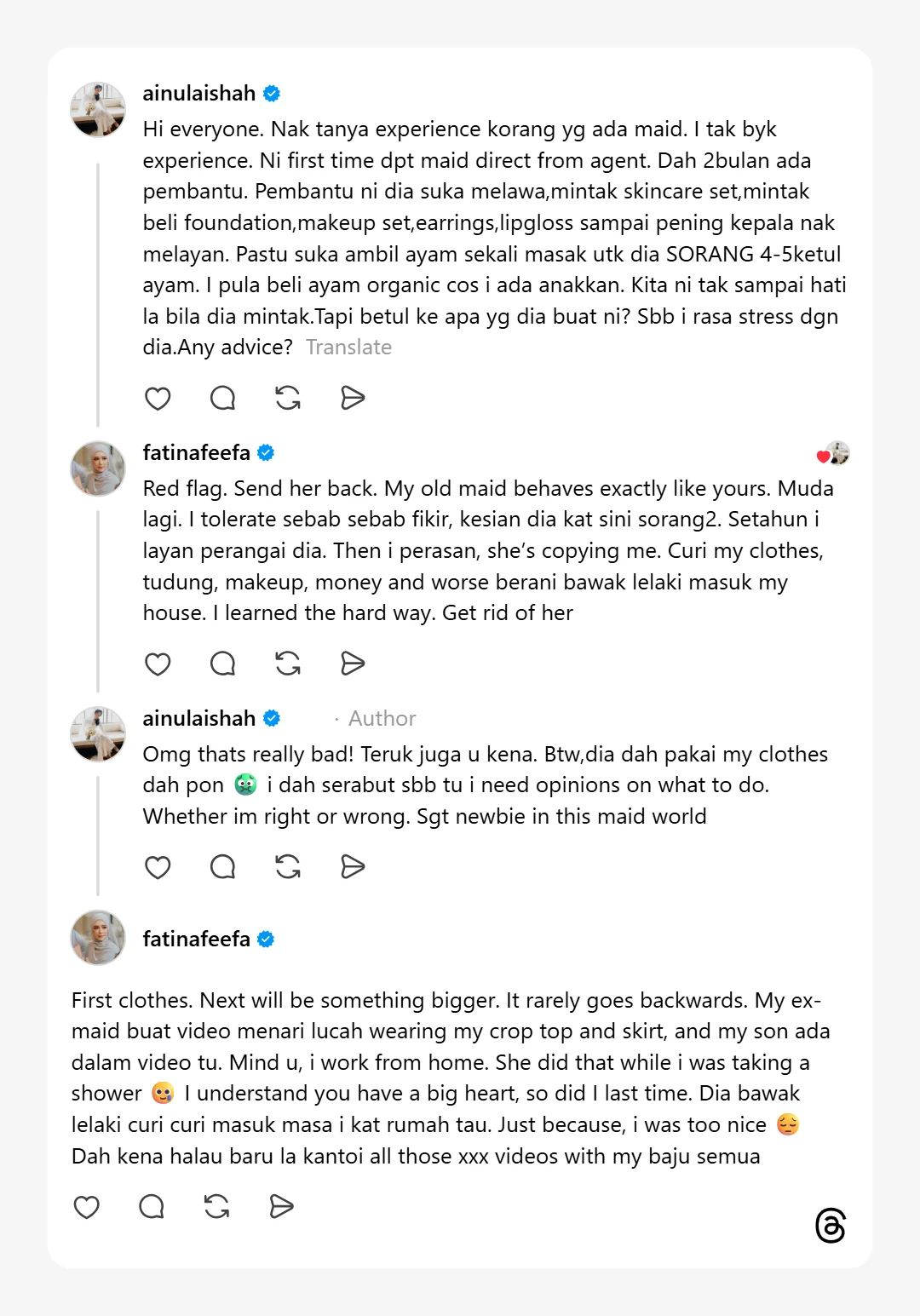
Task: Like fatinafeefa's 'Red flag' reply
Action: pyautogui.click(x=158, y=664)
